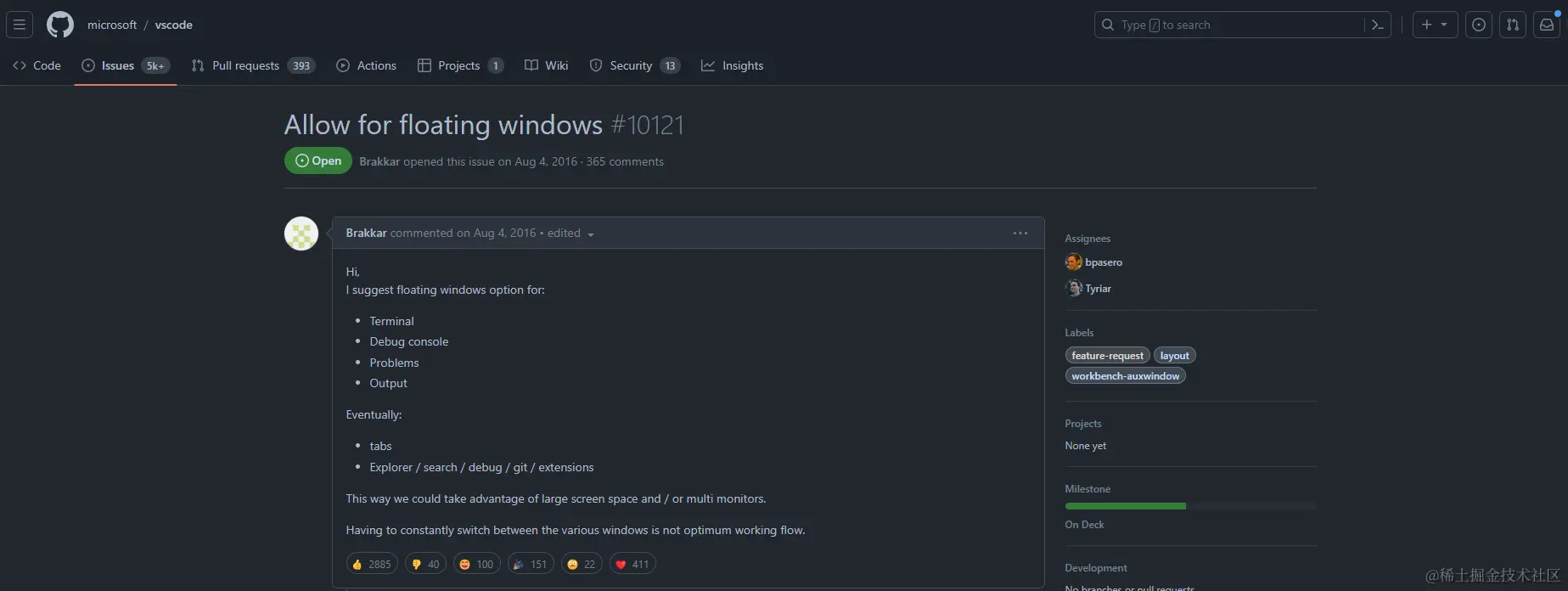Switch to the Pull requests tab
Viewport: 1568px width, 591px height.
253,65
